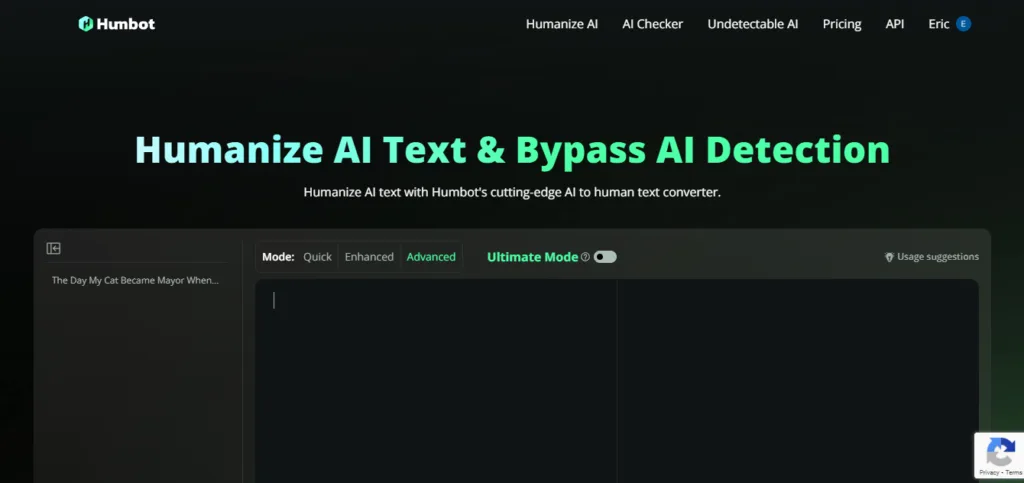Open Usage suggestions

(x=931, y=257)
